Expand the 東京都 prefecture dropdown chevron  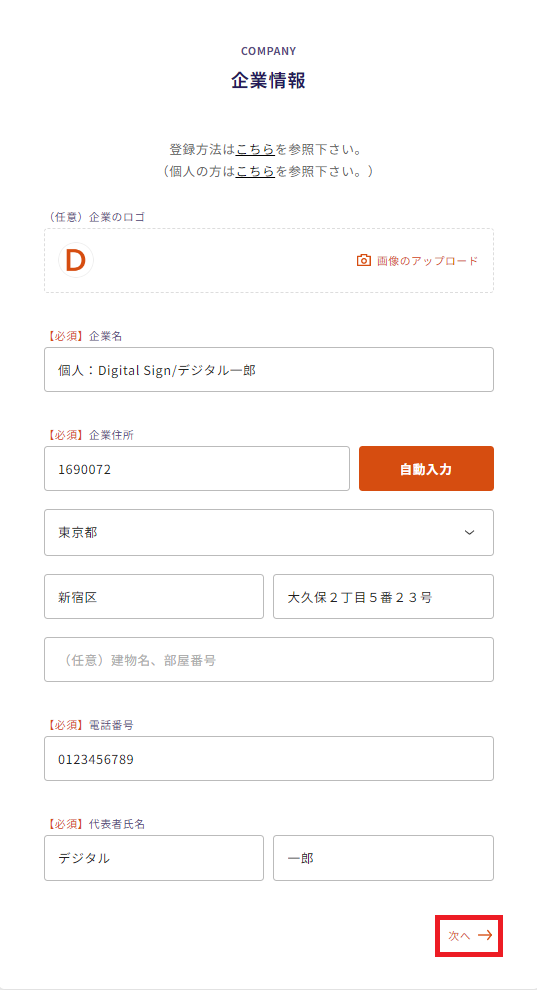click(469, 532)
